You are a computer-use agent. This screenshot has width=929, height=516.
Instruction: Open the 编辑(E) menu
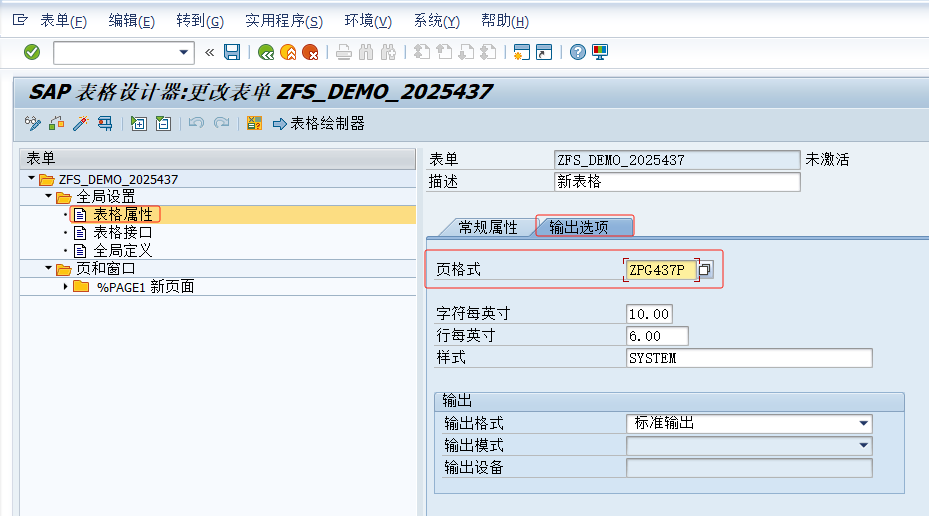point(132,21)
